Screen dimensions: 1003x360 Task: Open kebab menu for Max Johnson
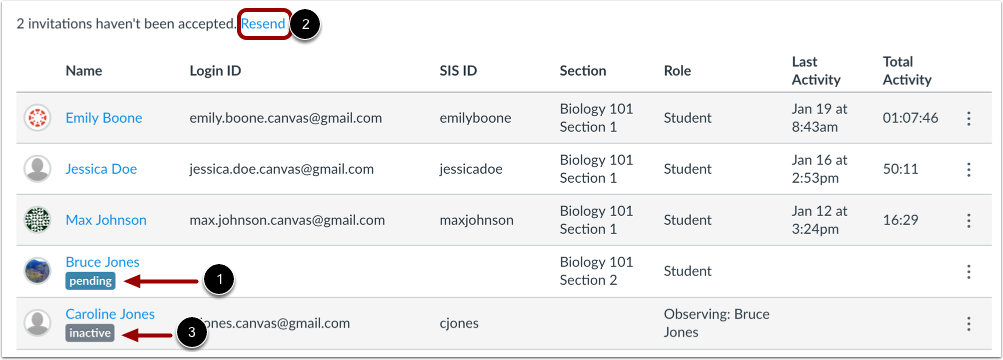coord(968,221)
